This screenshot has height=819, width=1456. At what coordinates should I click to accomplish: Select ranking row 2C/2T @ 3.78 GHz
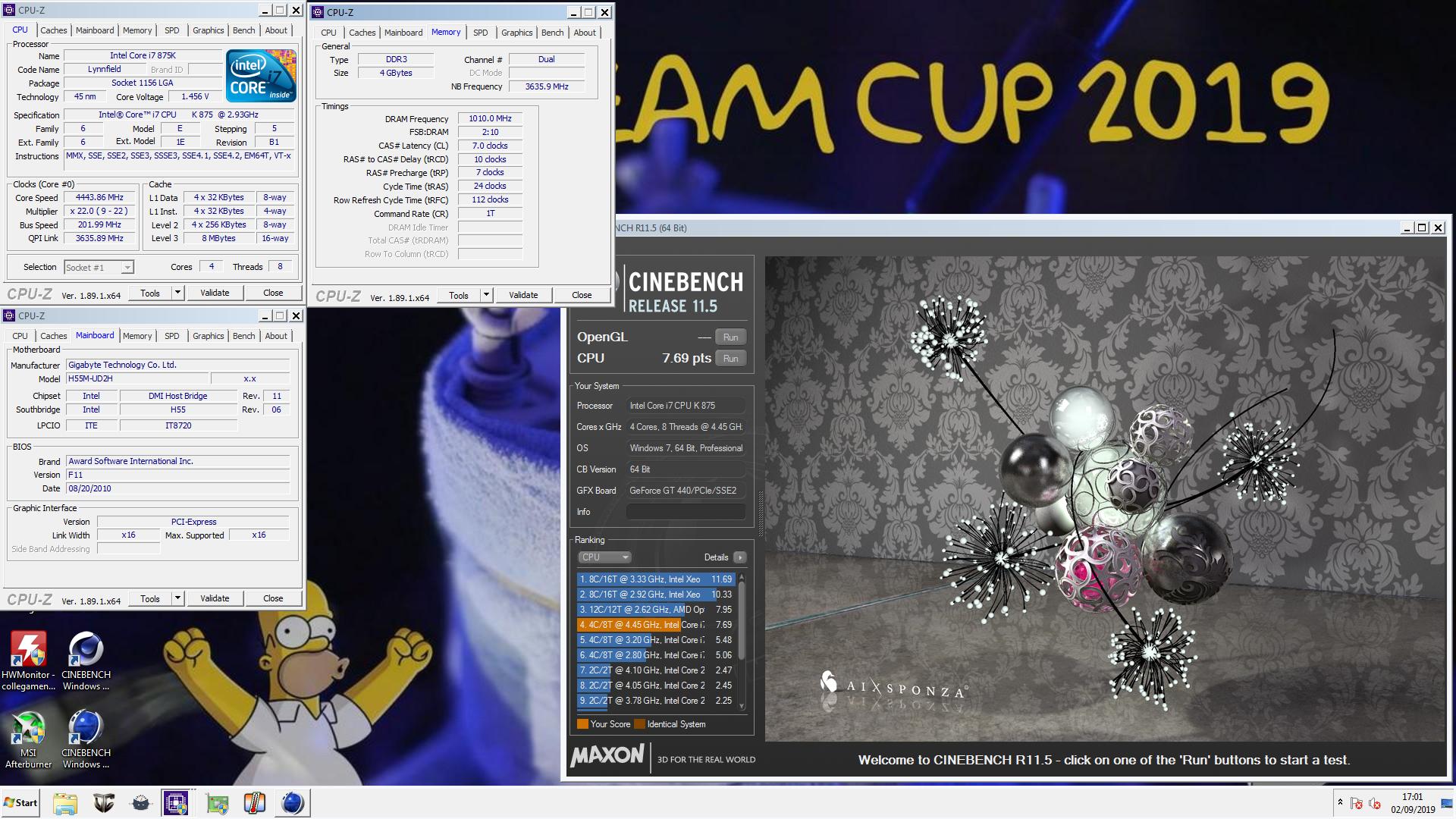point(655,701)
